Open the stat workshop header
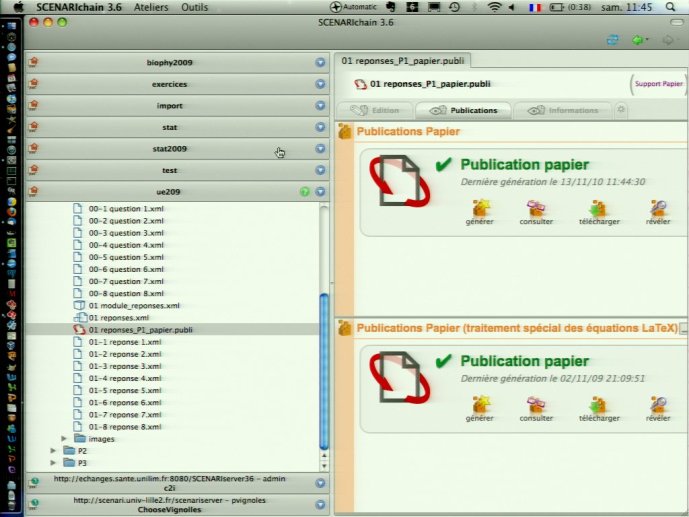The height and width of the screenshot is (517, 689). click(177, 127)
